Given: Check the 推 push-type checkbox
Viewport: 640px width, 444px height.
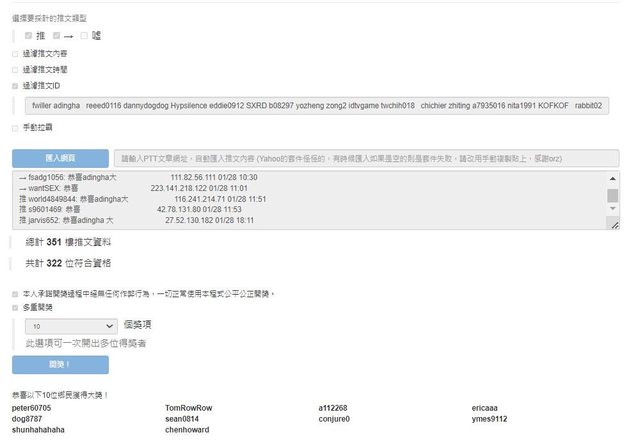Looking at the screenshot, I should (x=29, y=36).
